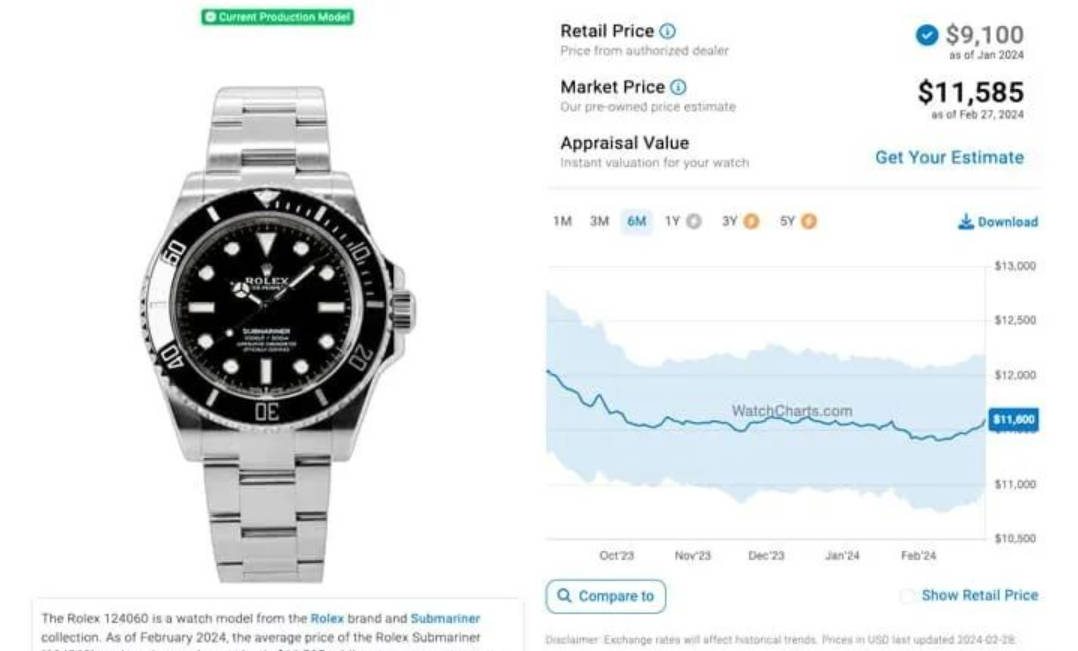
Task: Click the Rolex Submariner watch image
Action: 277,334
